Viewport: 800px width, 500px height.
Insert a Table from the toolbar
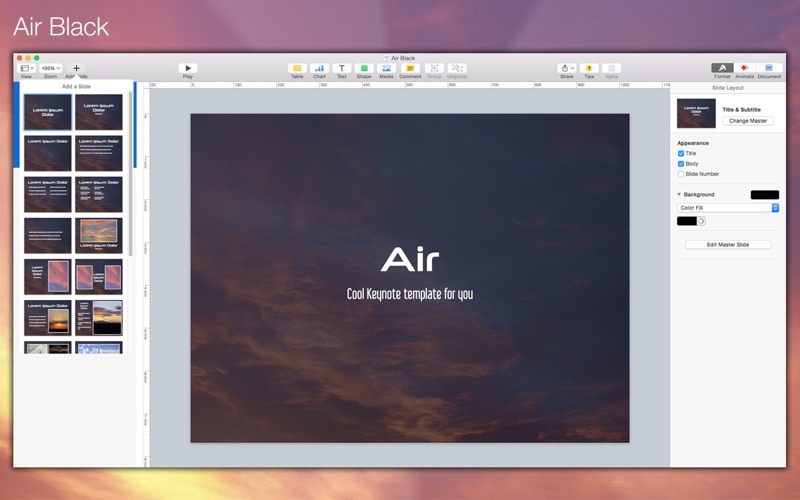coord(297,68)
